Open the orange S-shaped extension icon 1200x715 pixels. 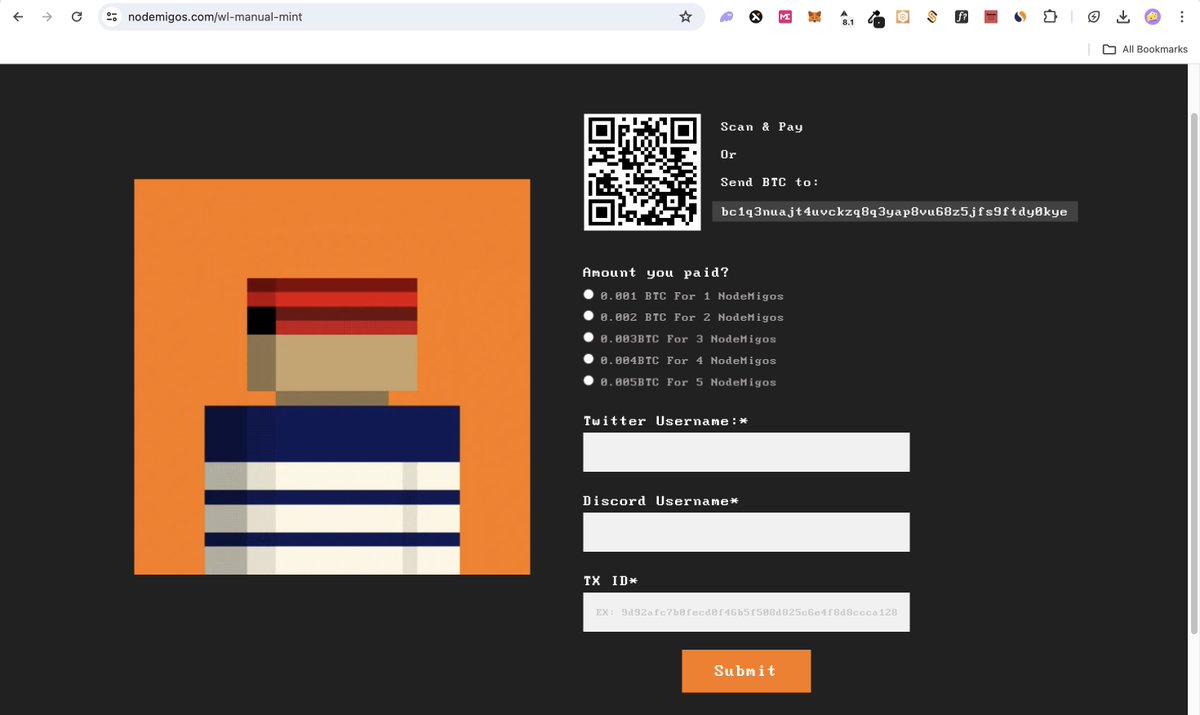pos(932,17)
